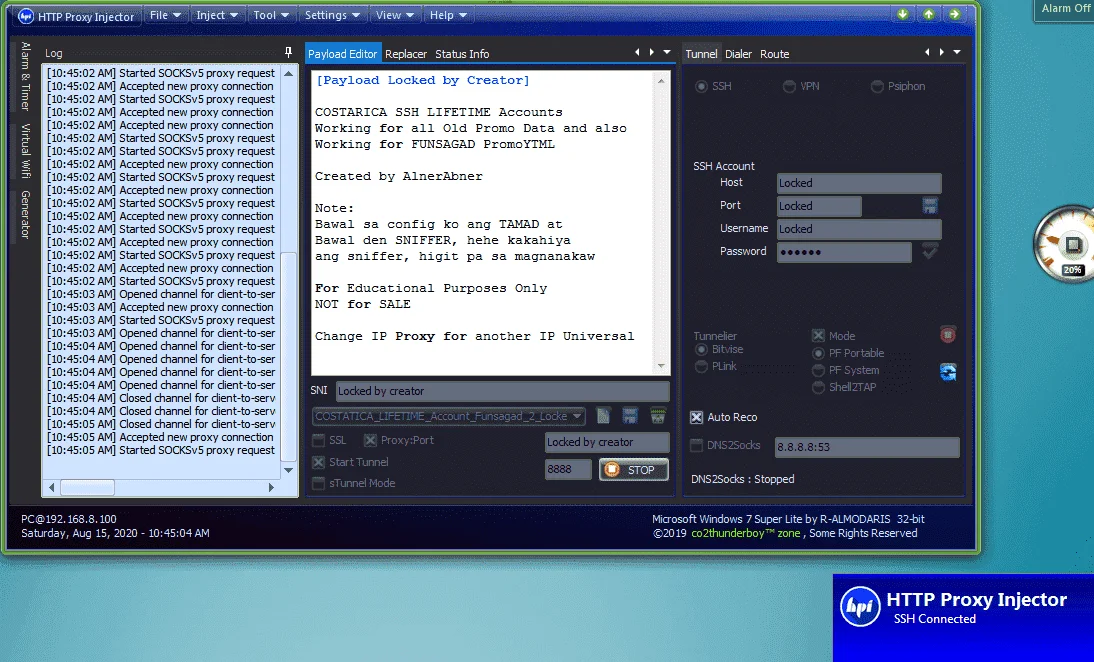Open the Tool menu

(271, 15)
